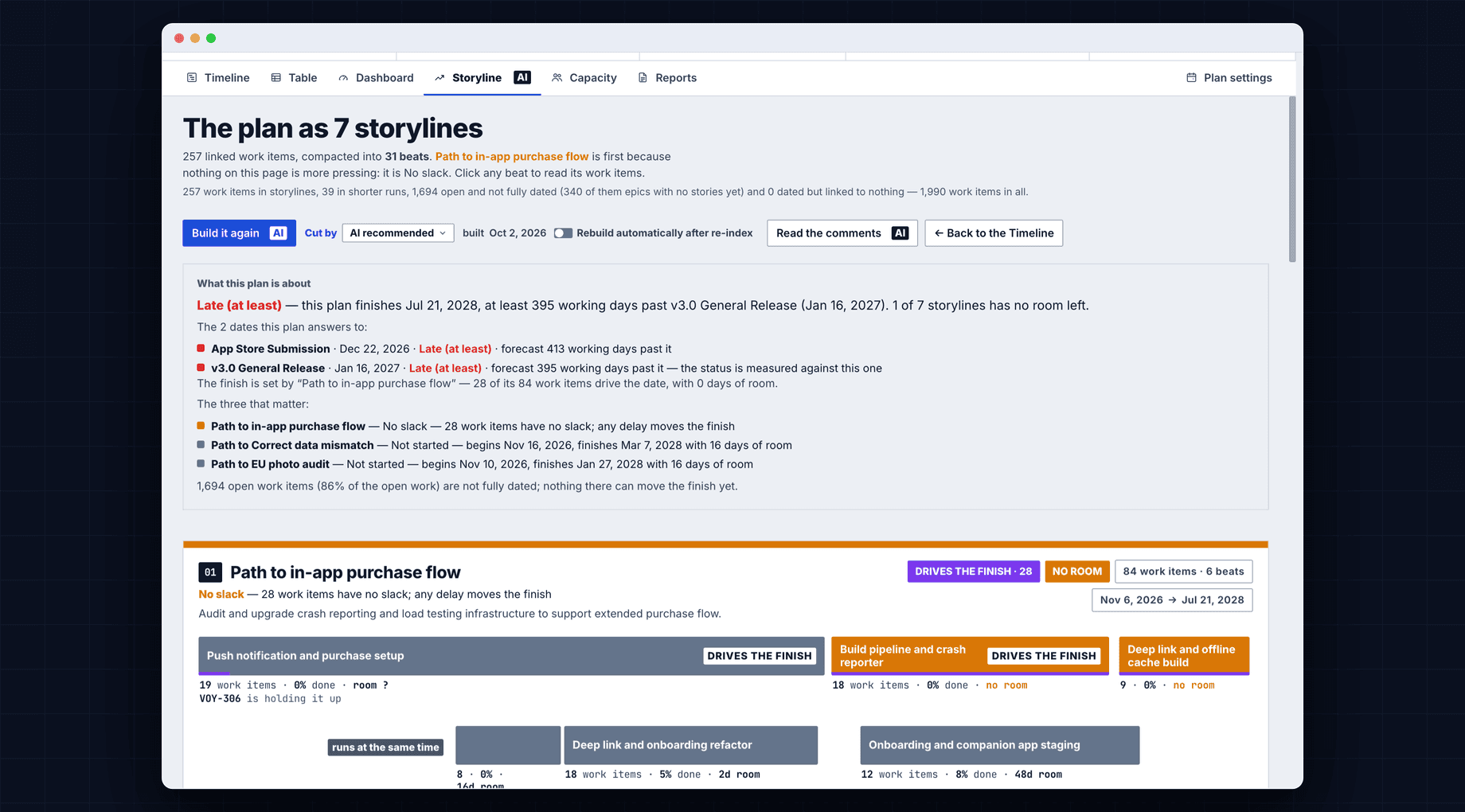Click Path to Correct data mismatch text
Image resolution: width=1465 pixels, height=812 pixels.
tap(292, 446)
